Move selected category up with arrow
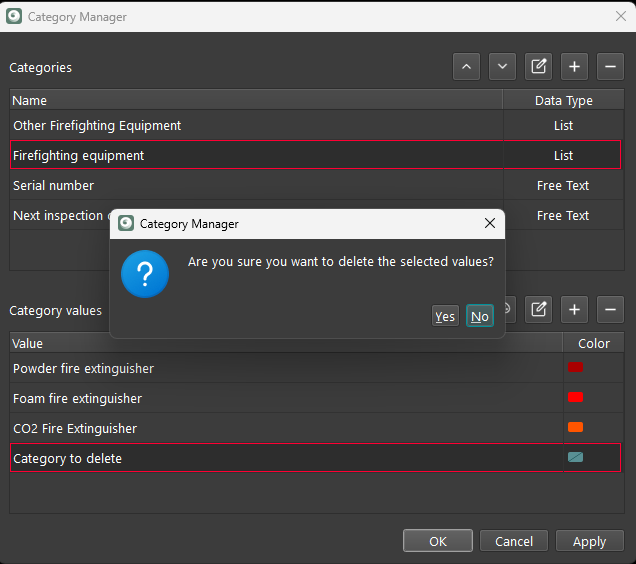Image resolution: width=636 pixels, height=564 pixels. pyautogui.click(x=466, y=67)
